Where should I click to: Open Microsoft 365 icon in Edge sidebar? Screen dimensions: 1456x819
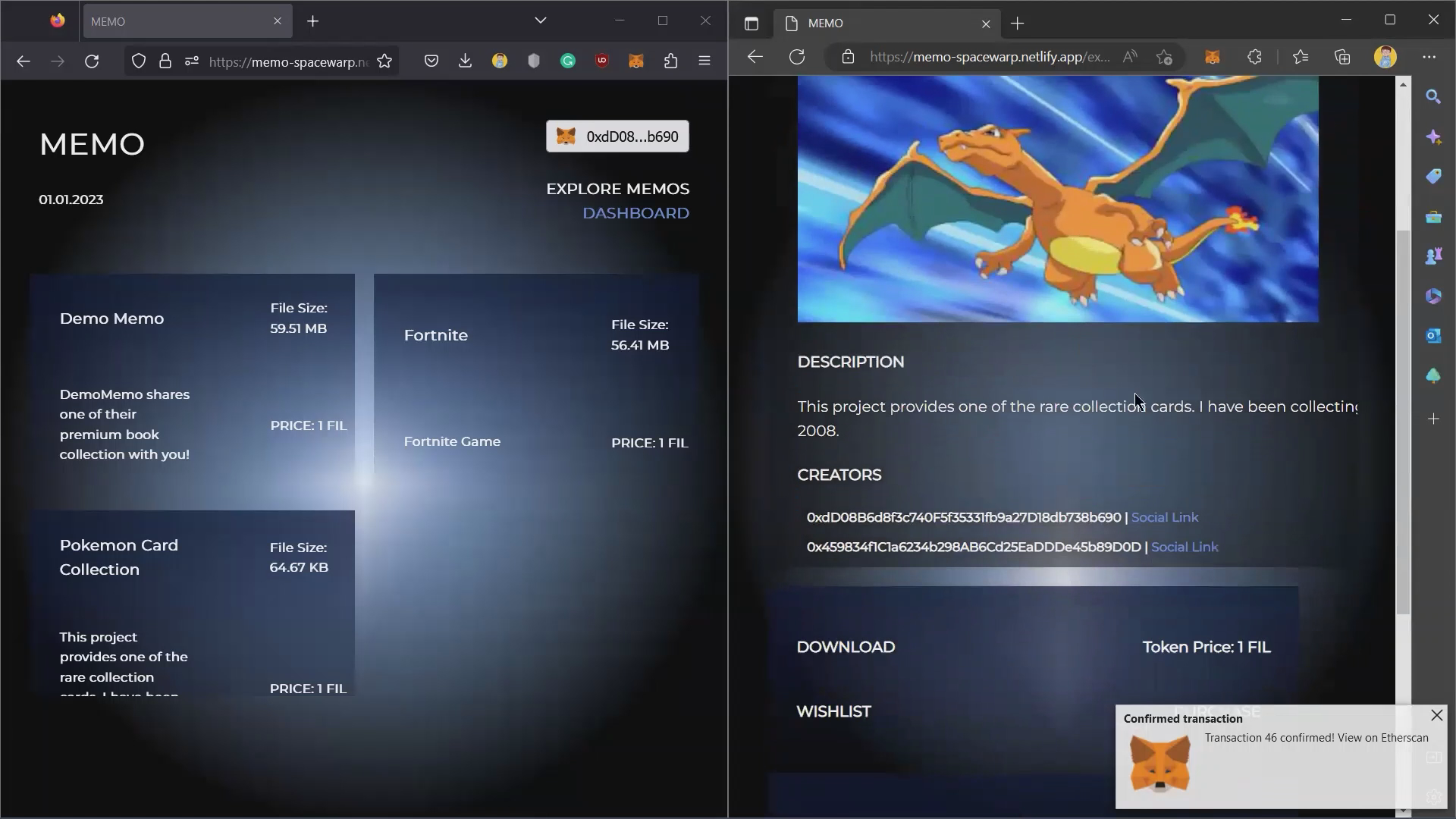pyautogui.click(x=1433, y=296)
